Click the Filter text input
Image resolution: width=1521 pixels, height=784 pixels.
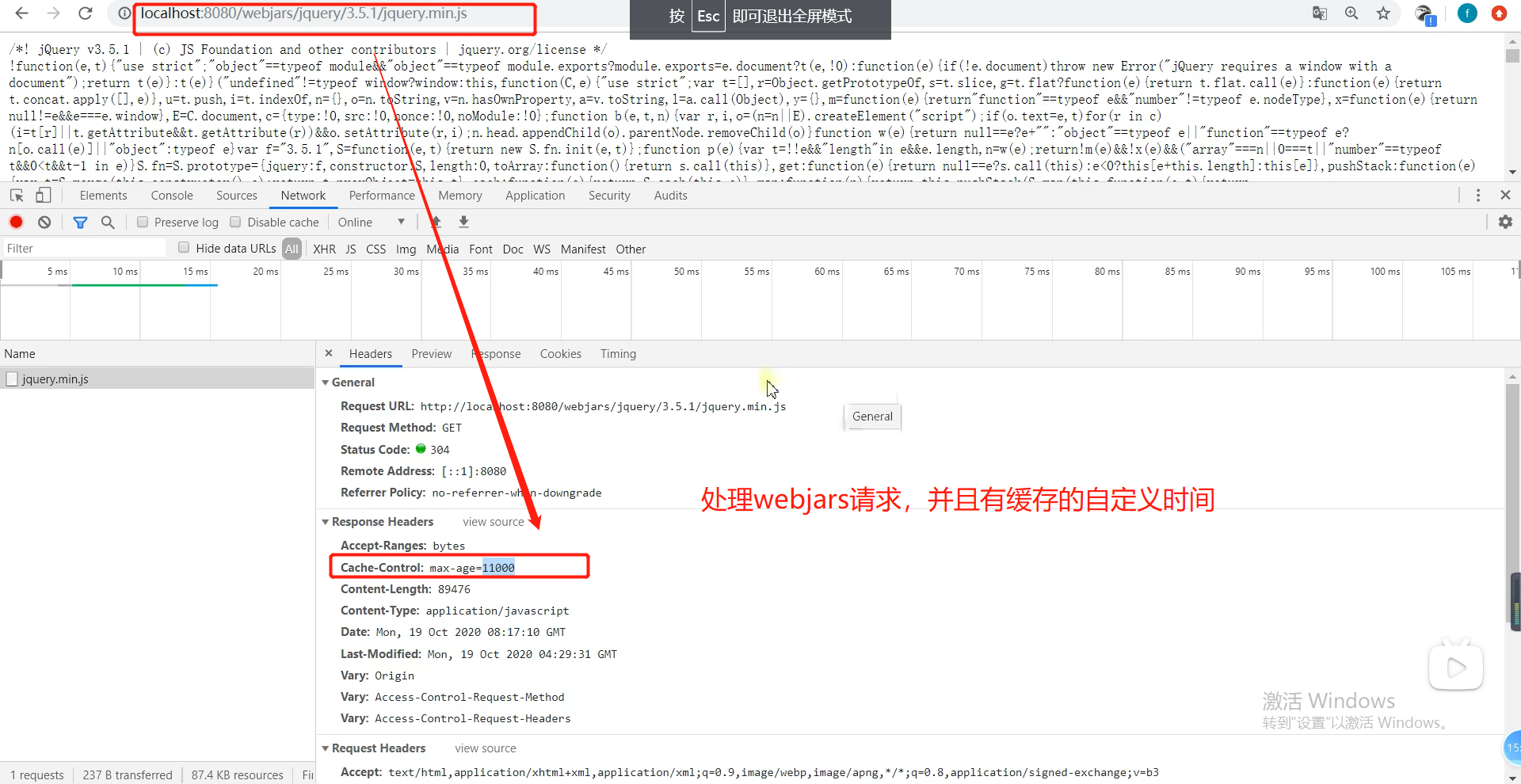[x=85, y=249]
